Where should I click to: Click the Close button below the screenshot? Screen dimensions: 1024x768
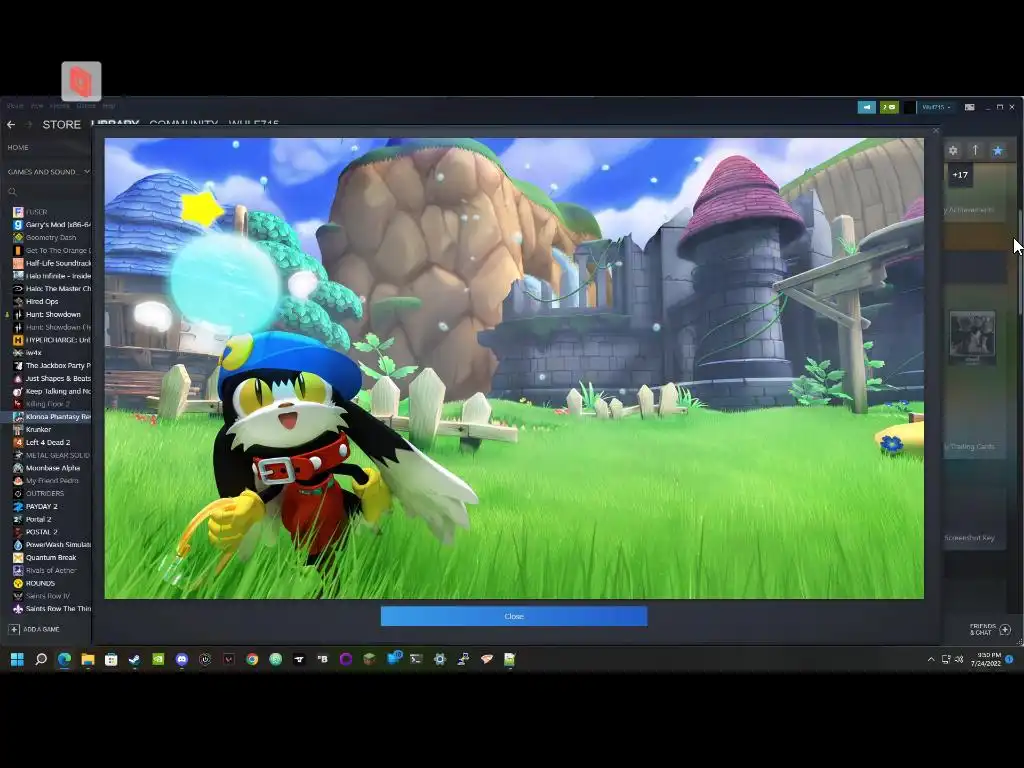click(x=514, y=616)
